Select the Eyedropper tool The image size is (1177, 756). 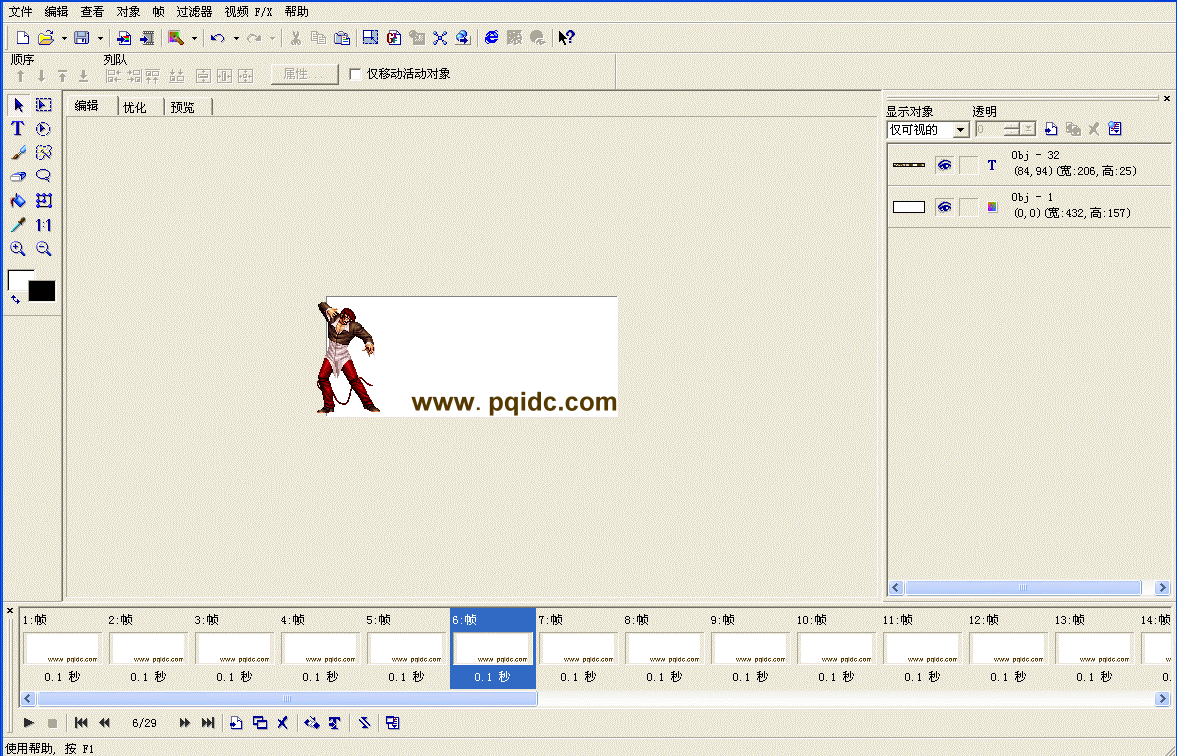coord(19,224)
